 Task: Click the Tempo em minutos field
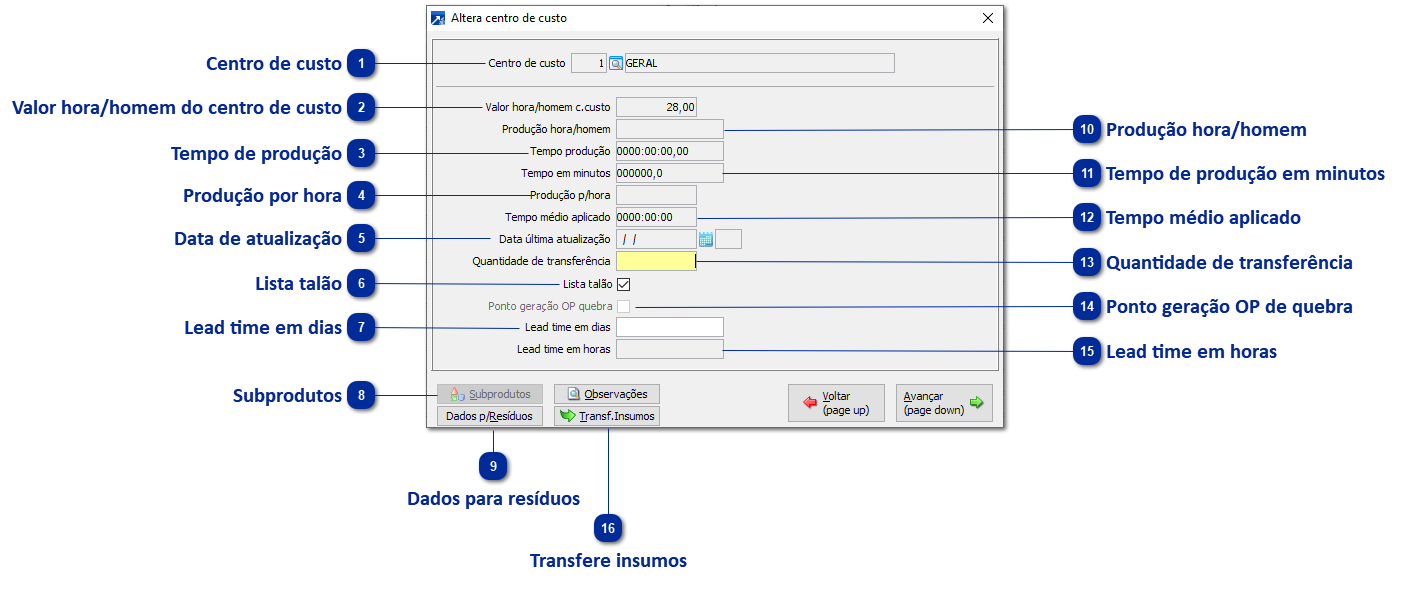[669, 173]
